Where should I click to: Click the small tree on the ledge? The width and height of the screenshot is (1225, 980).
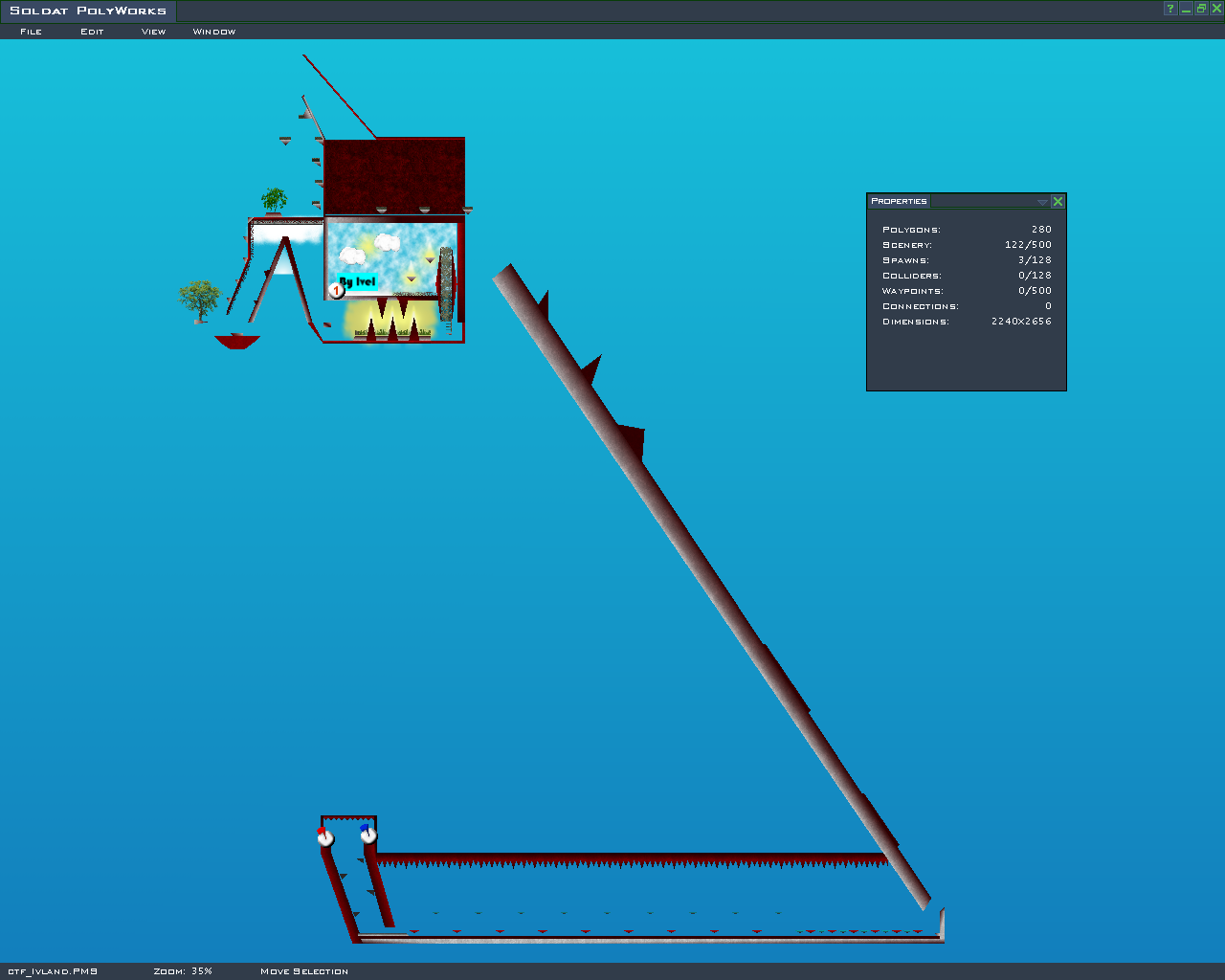click(x=274, y=201)
